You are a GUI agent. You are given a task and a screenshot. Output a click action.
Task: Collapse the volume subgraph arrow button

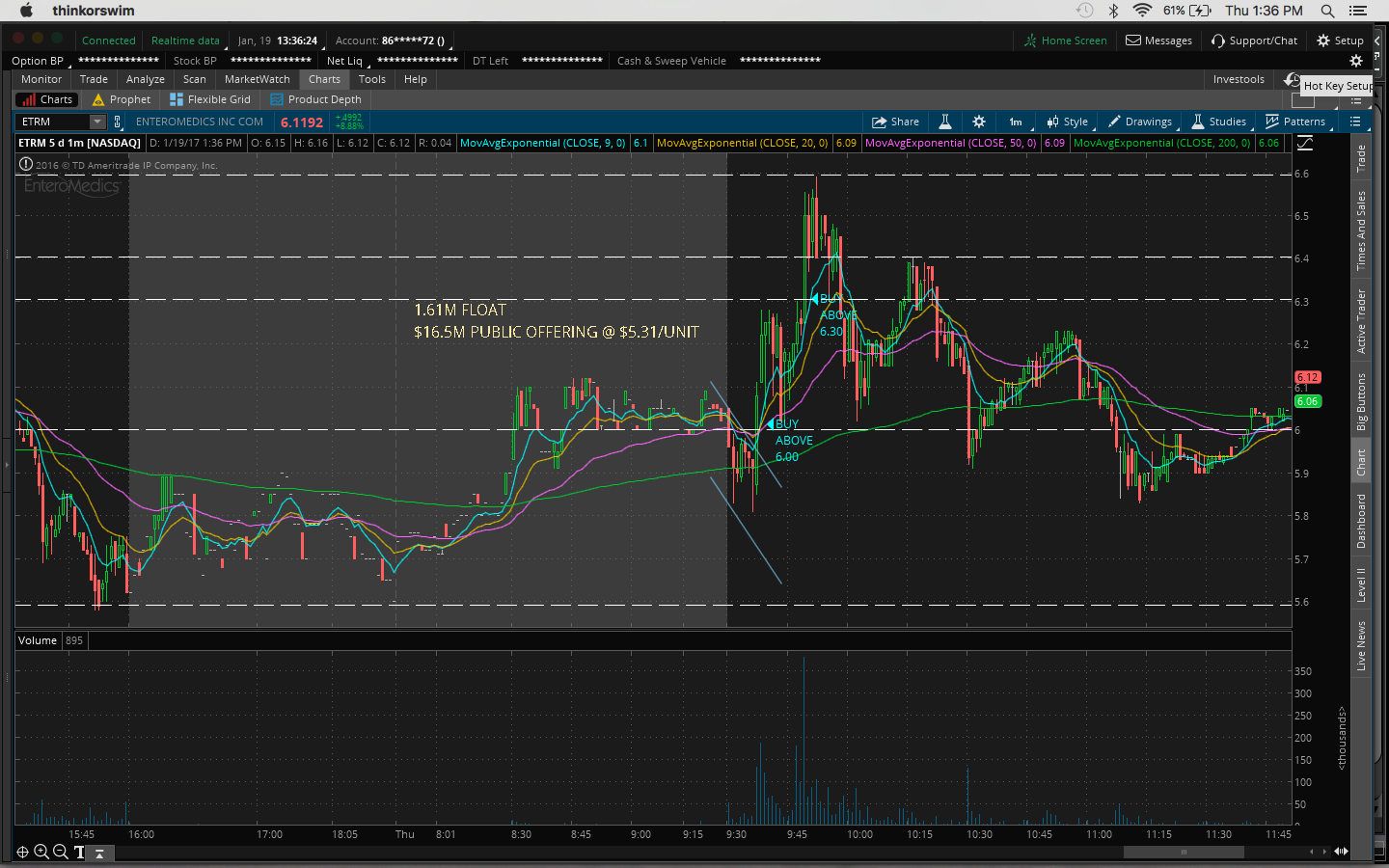point(100,854)
